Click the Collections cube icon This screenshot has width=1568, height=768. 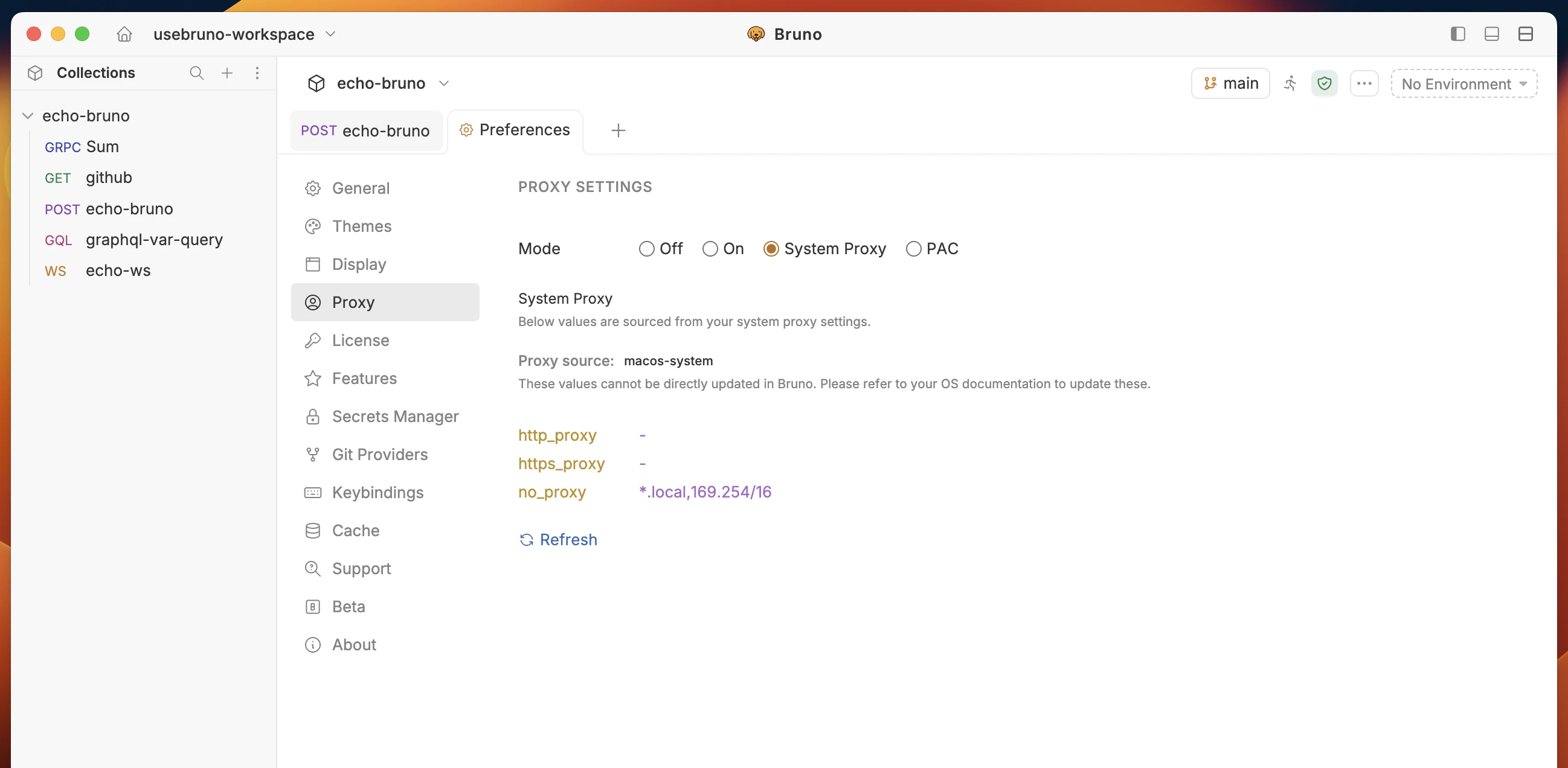tap(35, 73)
